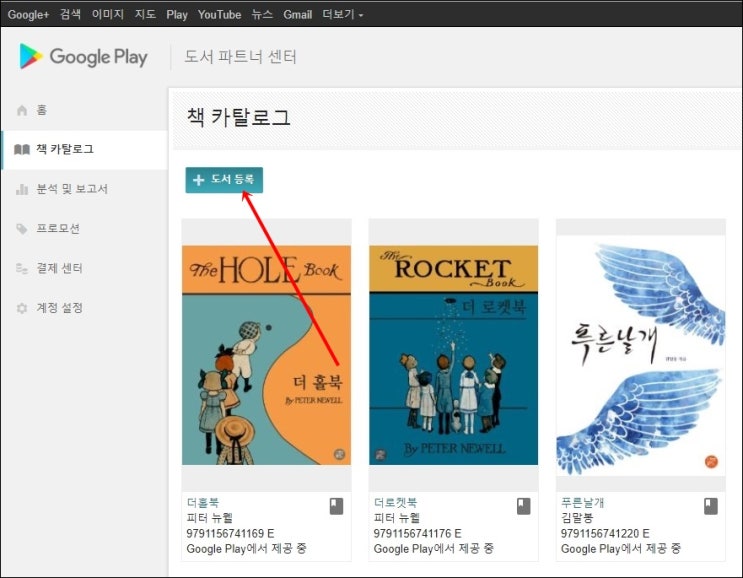Open 지도 in the top bar

click(145, 14)
